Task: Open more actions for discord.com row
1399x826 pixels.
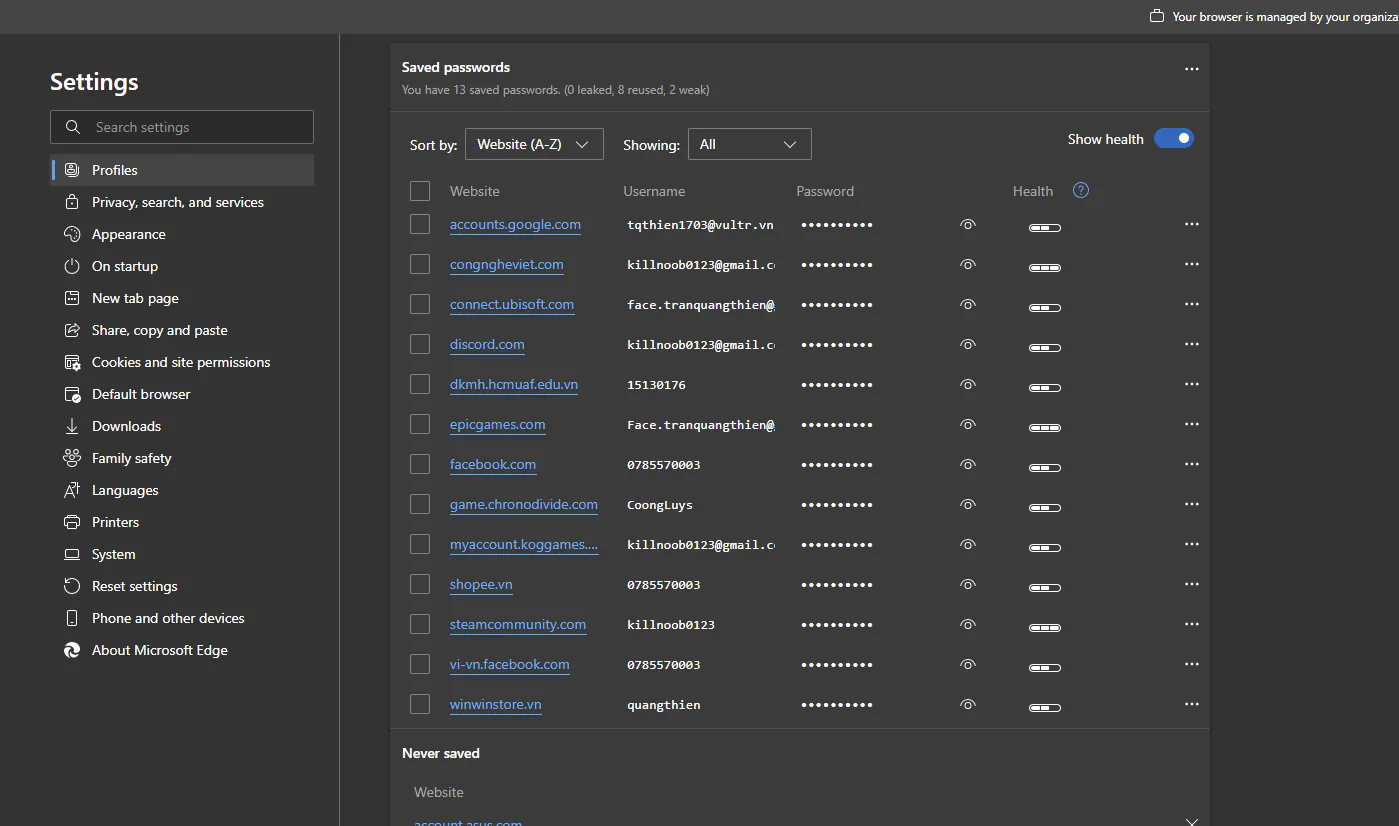Action: 1191,344
